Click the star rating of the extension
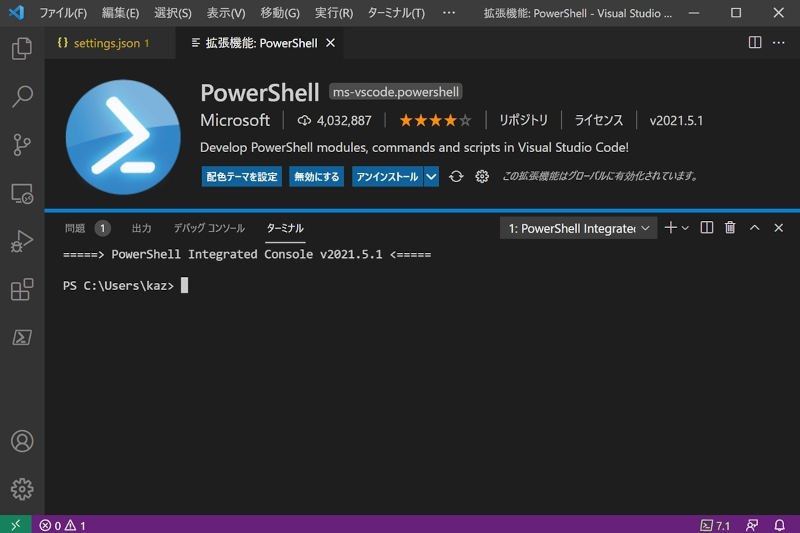This screenshot has width=800, height=533. pyautogui.click(x=435, y=120)
